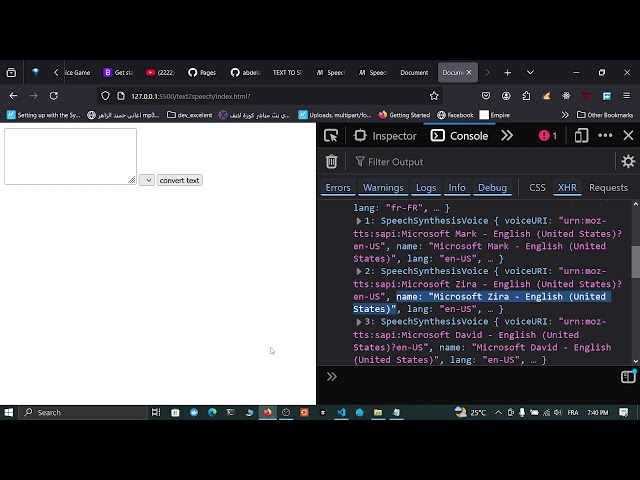640x480 pixels.
Task: Toggle the Requests filter
Action: pyautogui.click(x=608, y=188)
